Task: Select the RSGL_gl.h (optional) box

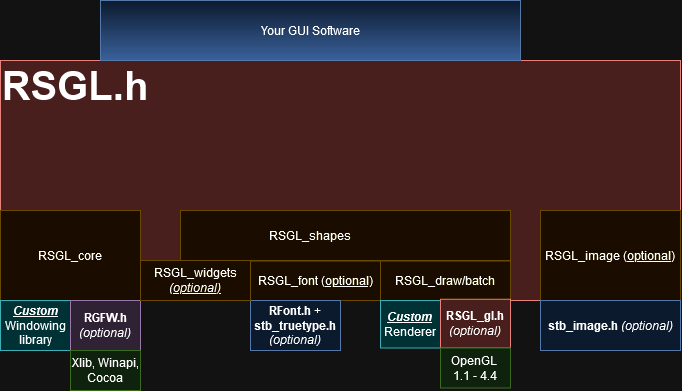Action: (475, 324)
